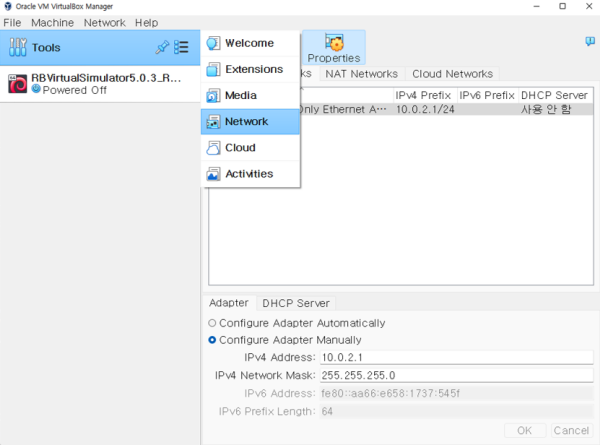Image resolution: width=600 pixels, height=445 pixels.
Task: Click the Welcome tool icon
Action: [x=213, y=43]
